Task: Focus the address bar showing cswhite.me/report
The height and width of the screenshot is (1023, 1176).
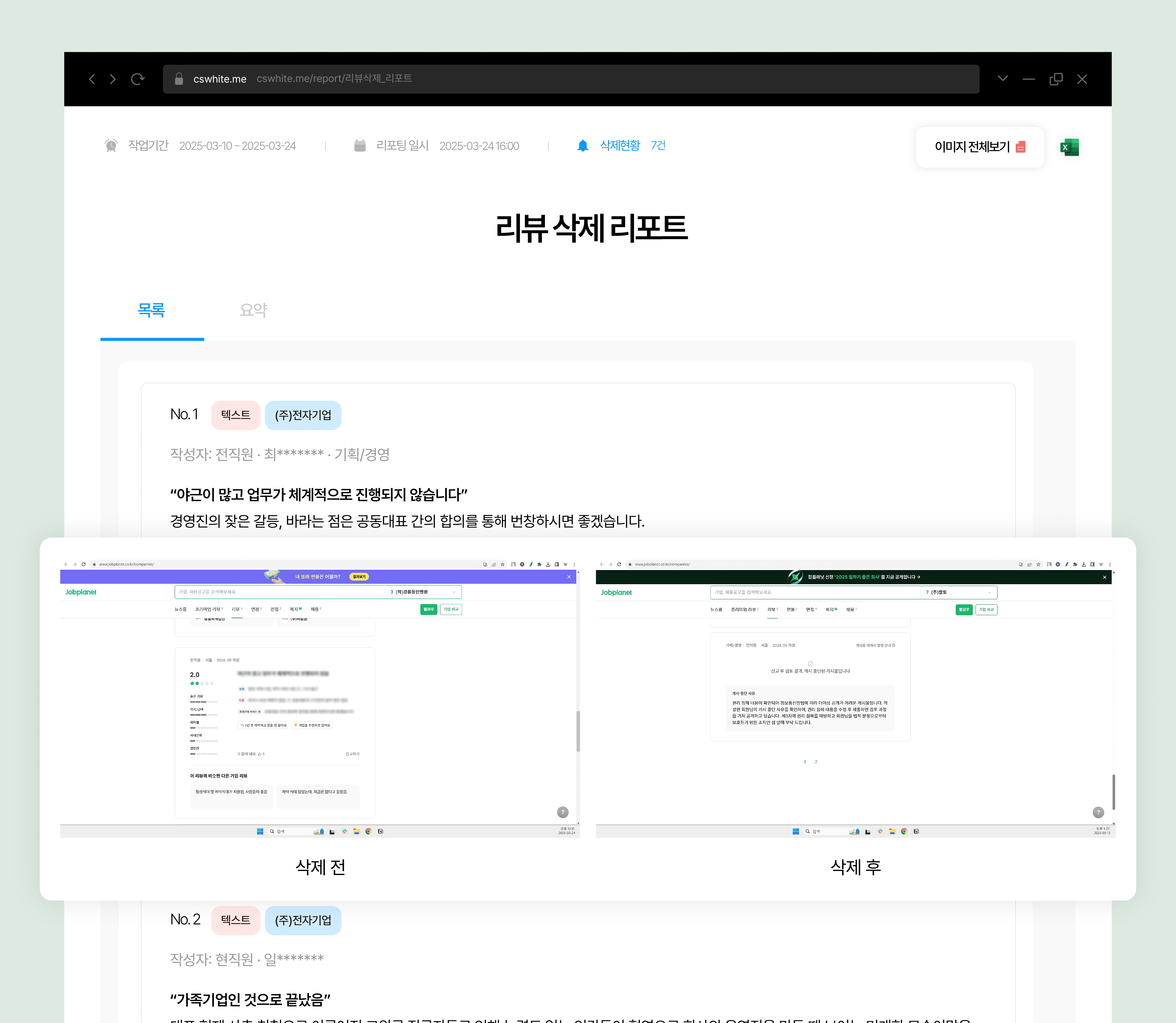Action: [x=571, y=79]
